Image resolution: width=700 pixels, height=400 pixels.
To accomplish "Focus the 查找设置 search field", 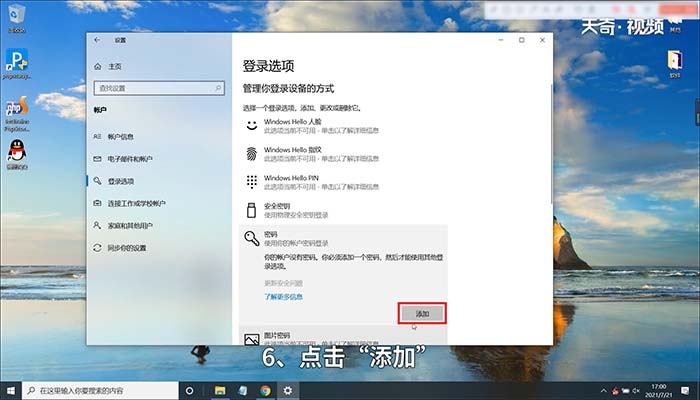I will [159, 88].
